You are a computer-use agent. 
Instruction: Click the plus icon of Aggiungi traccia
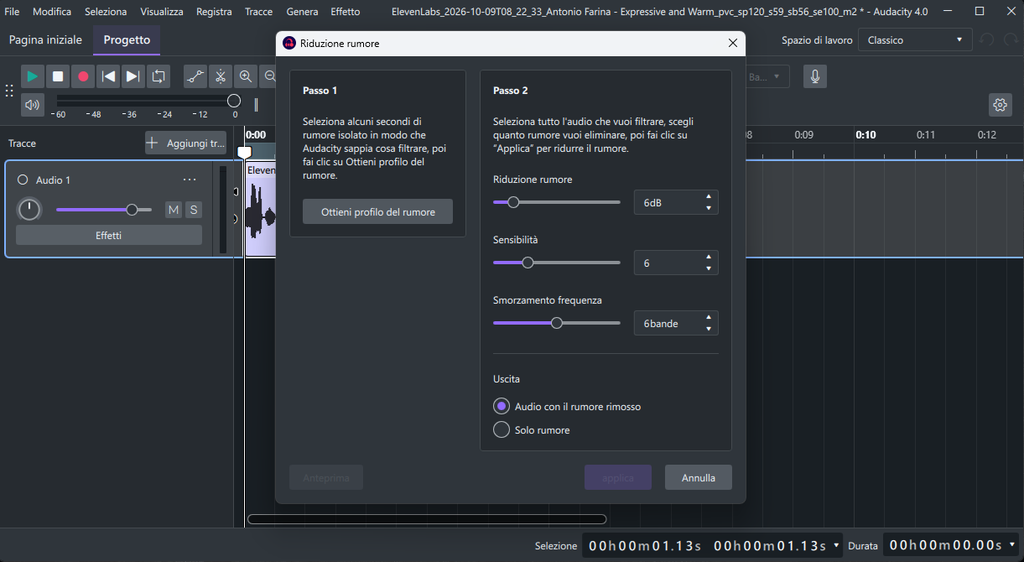[x=152, y=143]
